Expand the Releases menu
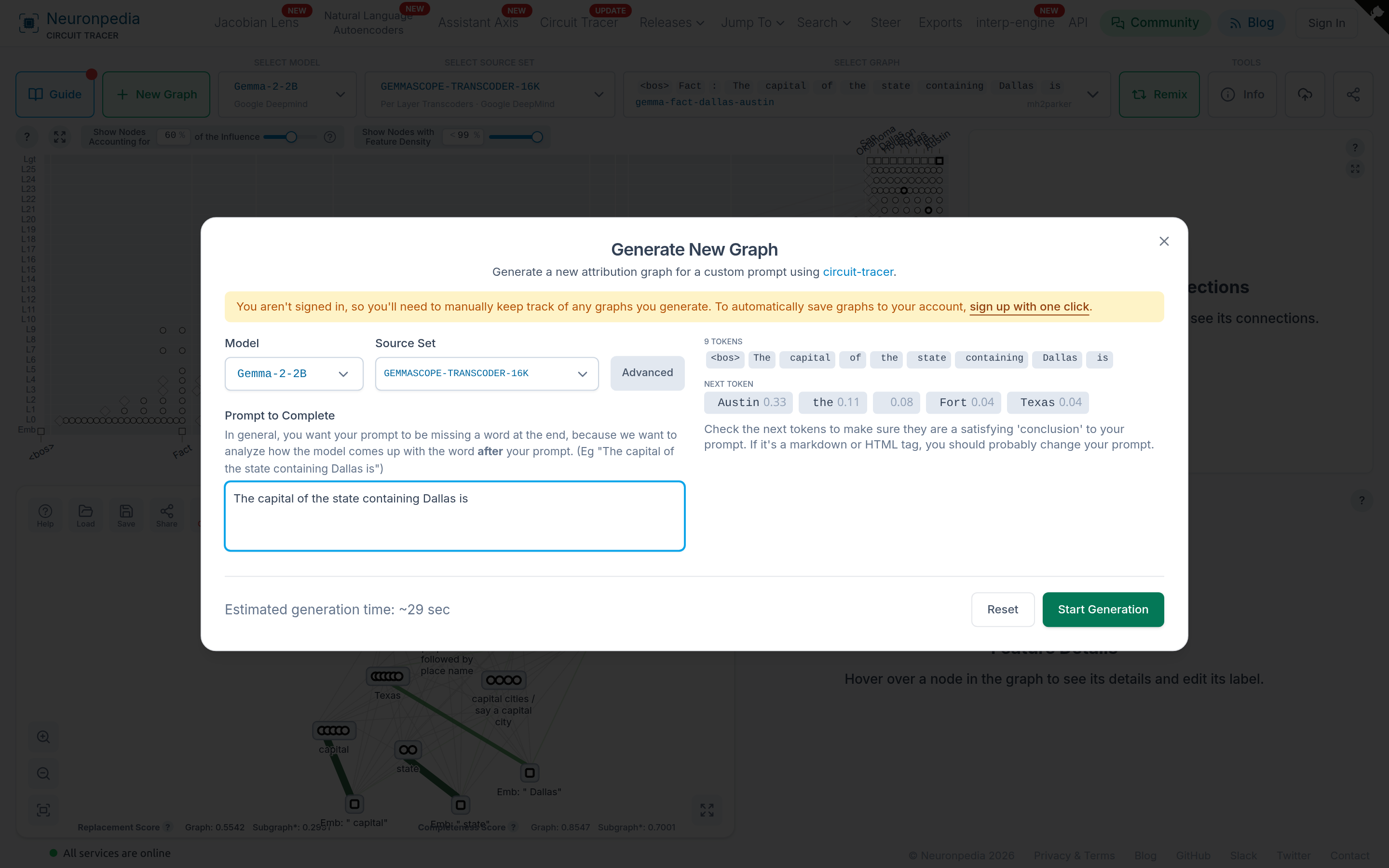 tap(671, 23)
